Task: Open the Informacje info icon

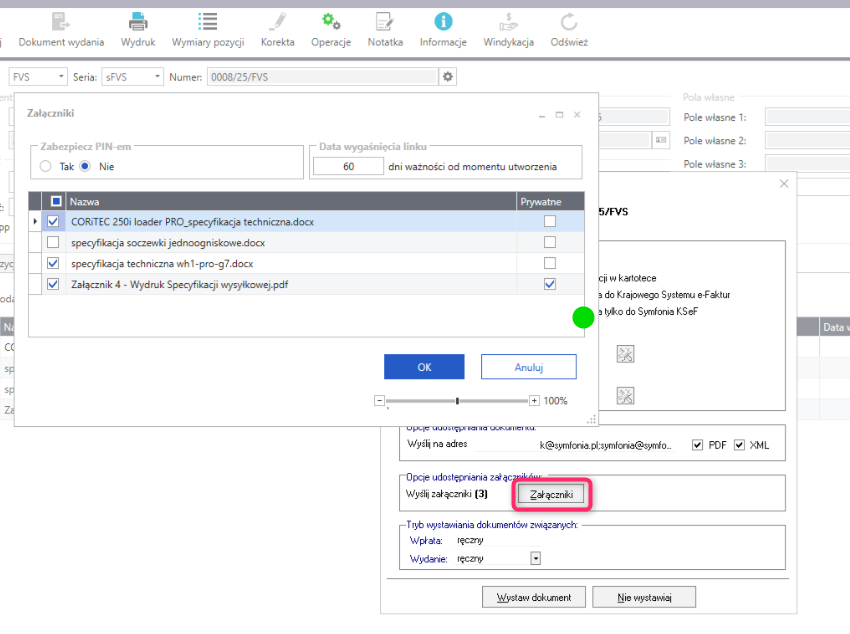Action: [443, 21]
